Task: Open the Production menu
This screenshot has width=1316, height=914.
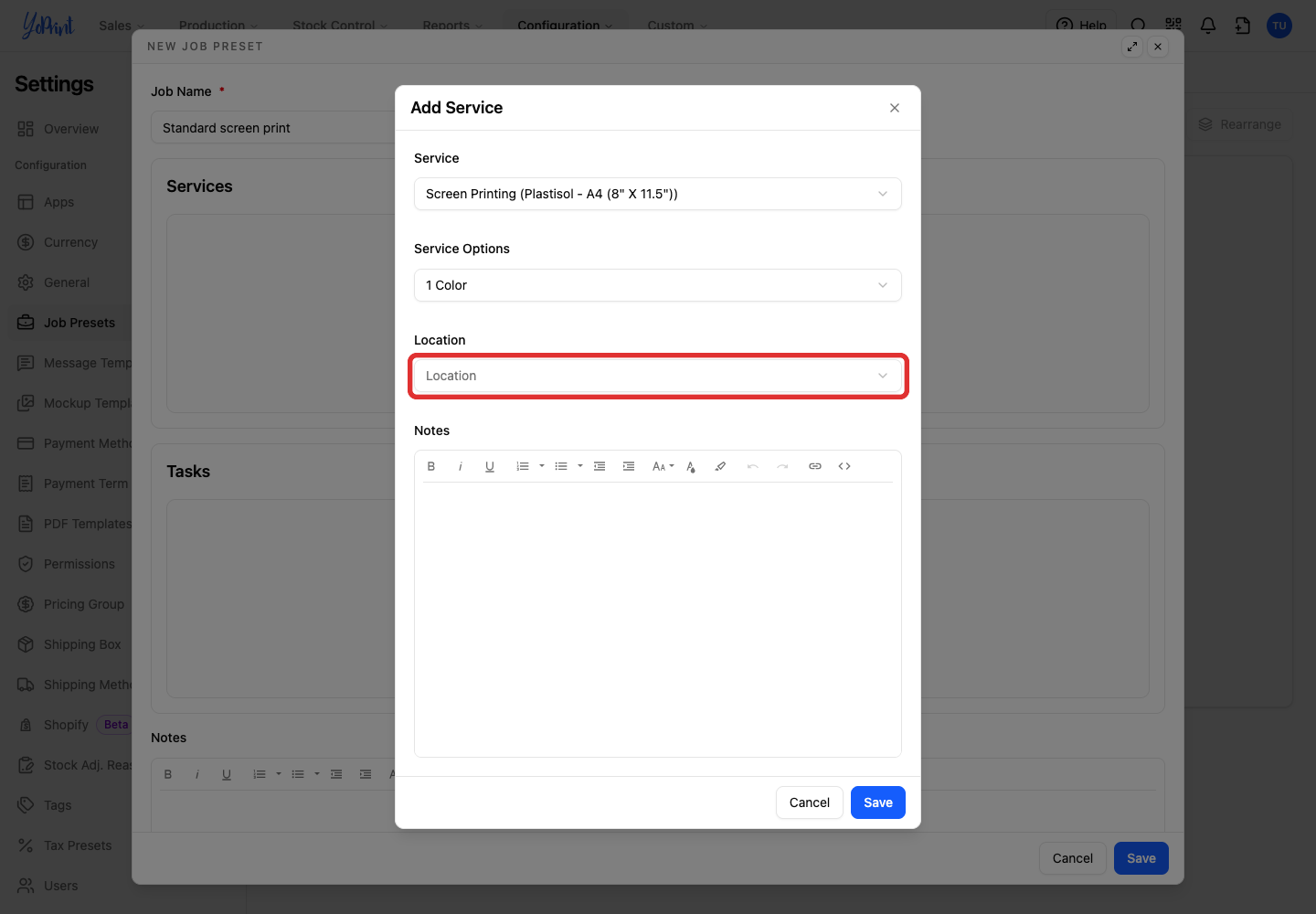Action: point(218,26)
